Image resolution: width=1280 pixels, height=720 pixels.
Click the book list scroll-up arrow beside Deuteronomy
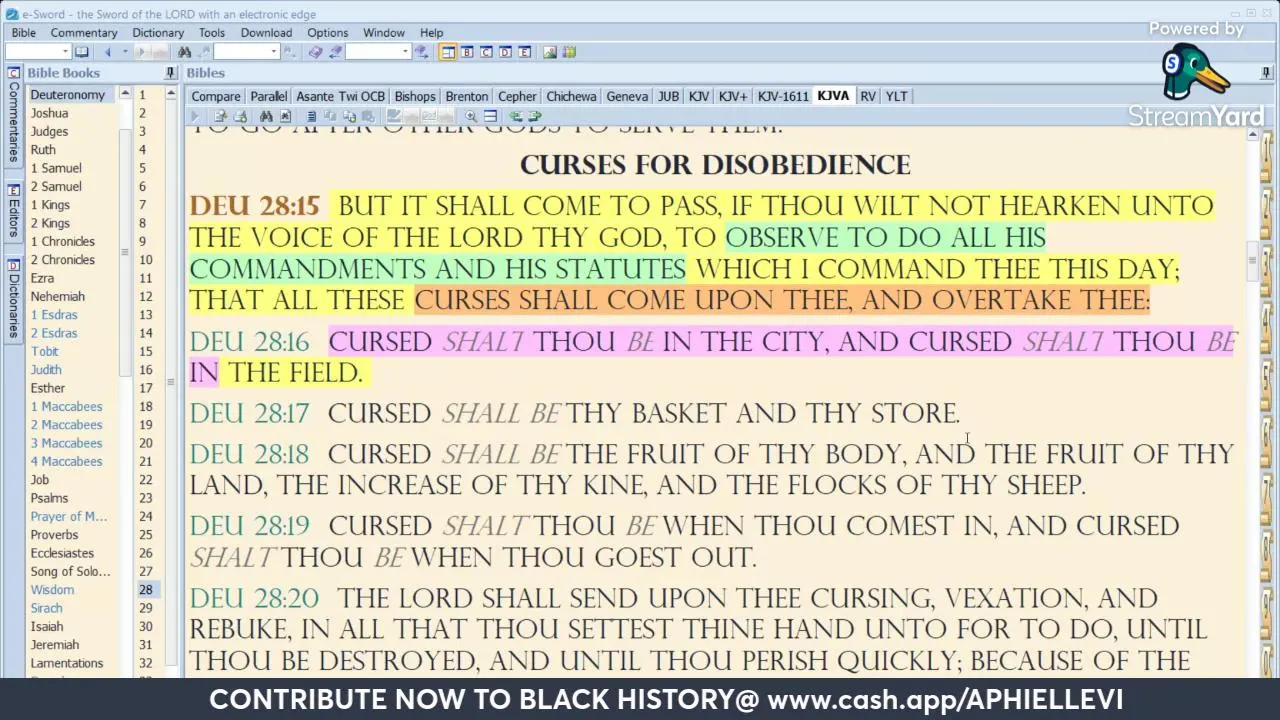125,94
